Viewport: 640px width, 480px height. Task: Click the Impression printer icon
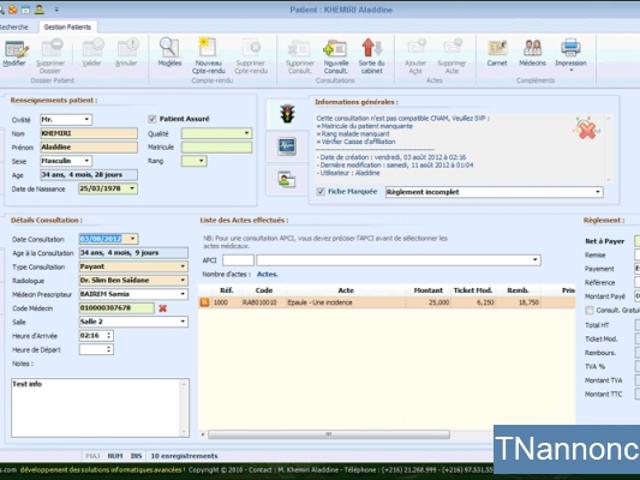click(571, 48)
